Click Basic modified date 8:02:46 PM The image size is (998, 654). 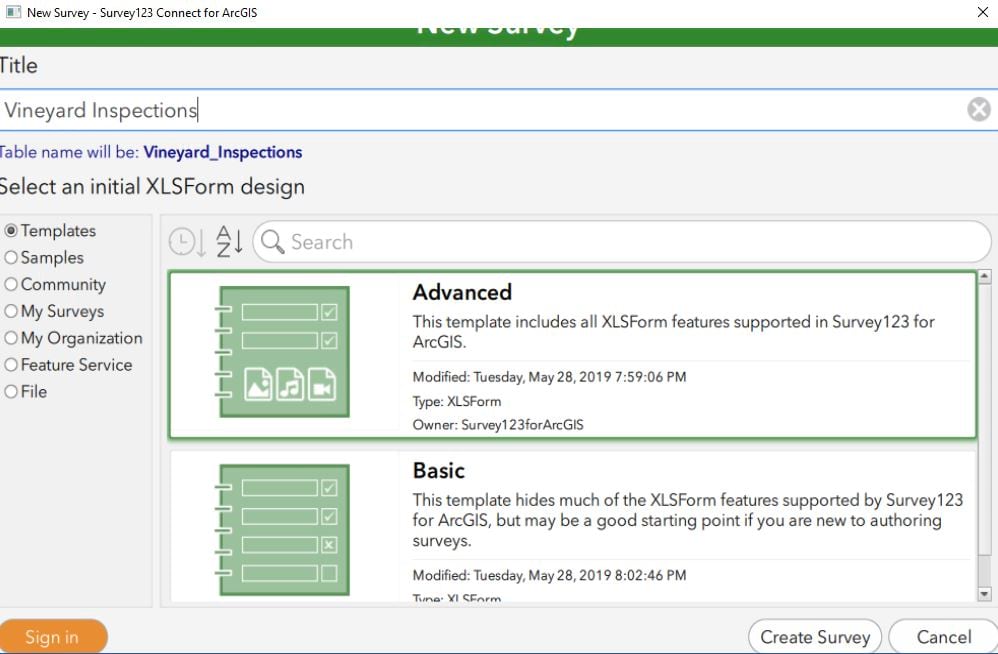point(549,575)
